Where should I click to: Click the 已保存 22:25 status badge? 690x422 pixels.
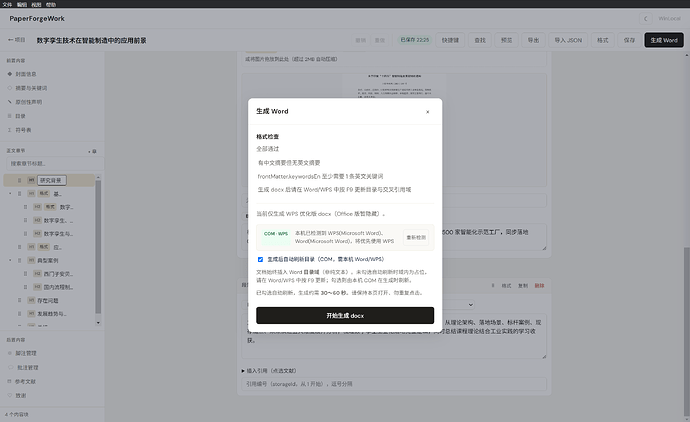(x=415, y=40)
